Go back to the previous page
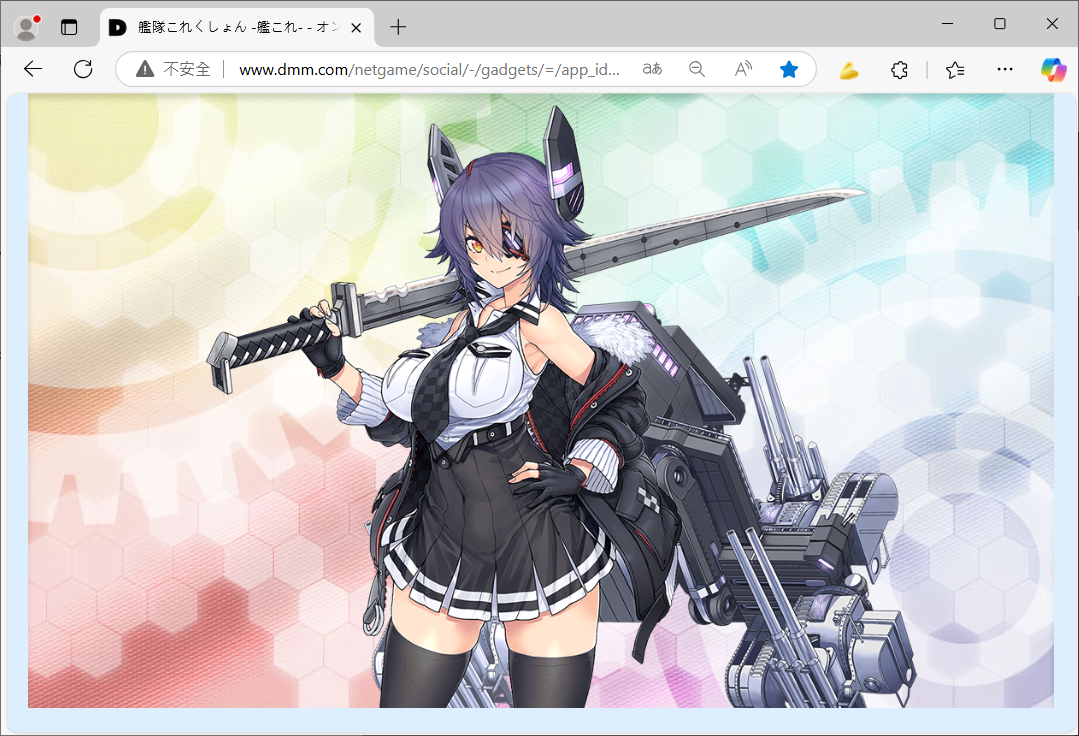This screenshot has width=1079, height=736. point(33,69)
